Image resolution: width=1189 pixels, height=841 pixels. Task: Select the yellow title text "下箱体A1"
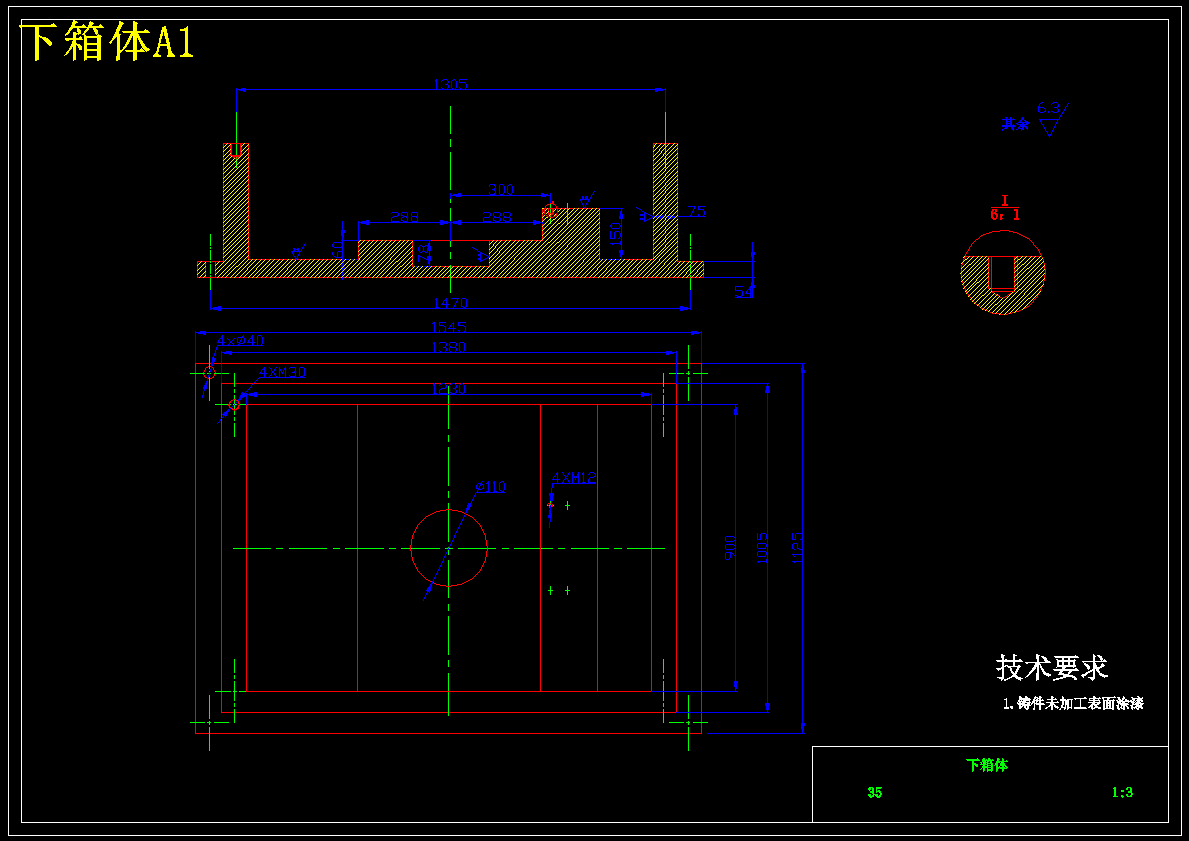(x=107, y=41)
